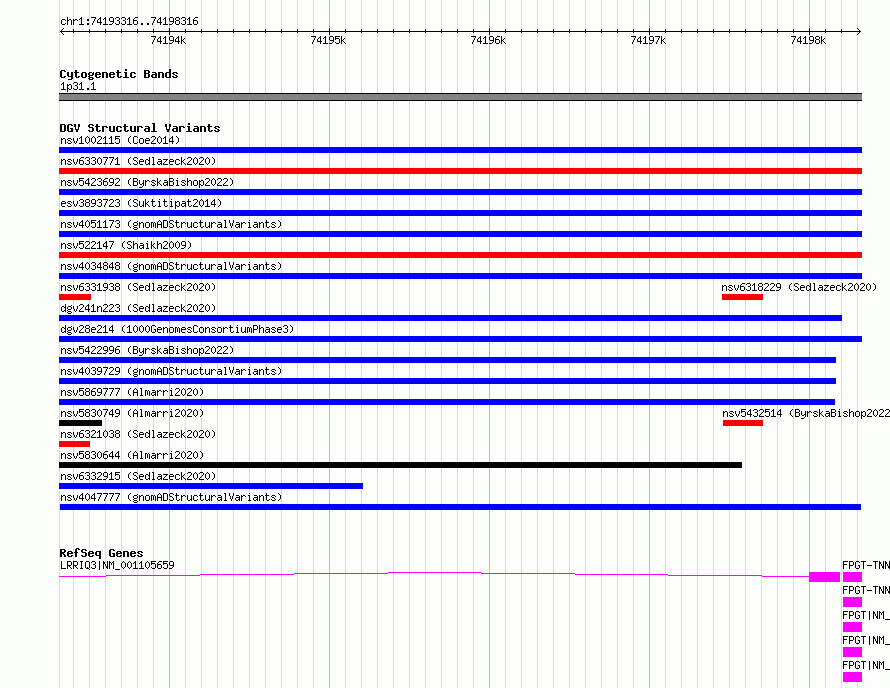Click the RefSeq Genes track title
Image resolution: width=890 pixels, height=688 pixels.
pyautogui.click(x=102, y=553)
